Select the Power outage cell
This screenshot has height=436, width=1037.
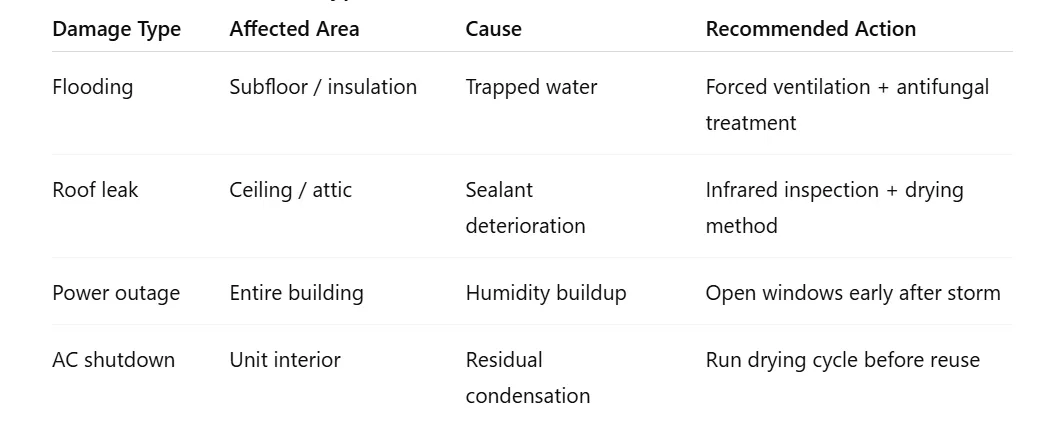pyautogui.click(x=116, y=293)
